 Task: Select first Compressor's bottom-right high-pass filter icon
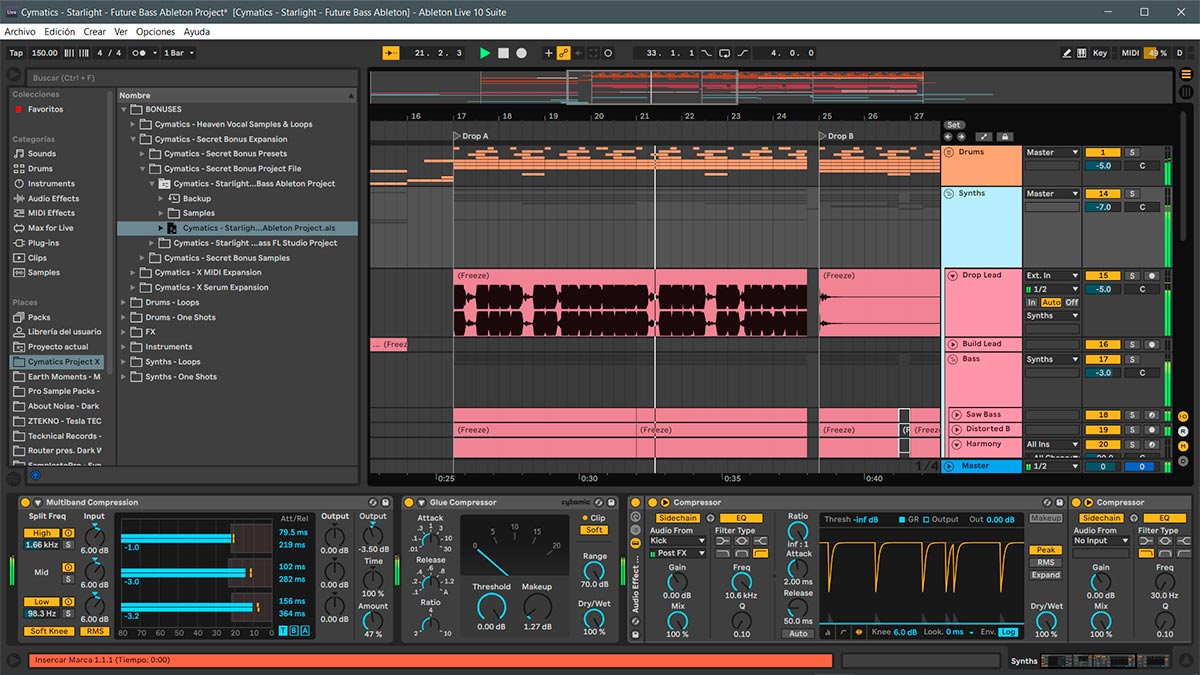point(762,553)
